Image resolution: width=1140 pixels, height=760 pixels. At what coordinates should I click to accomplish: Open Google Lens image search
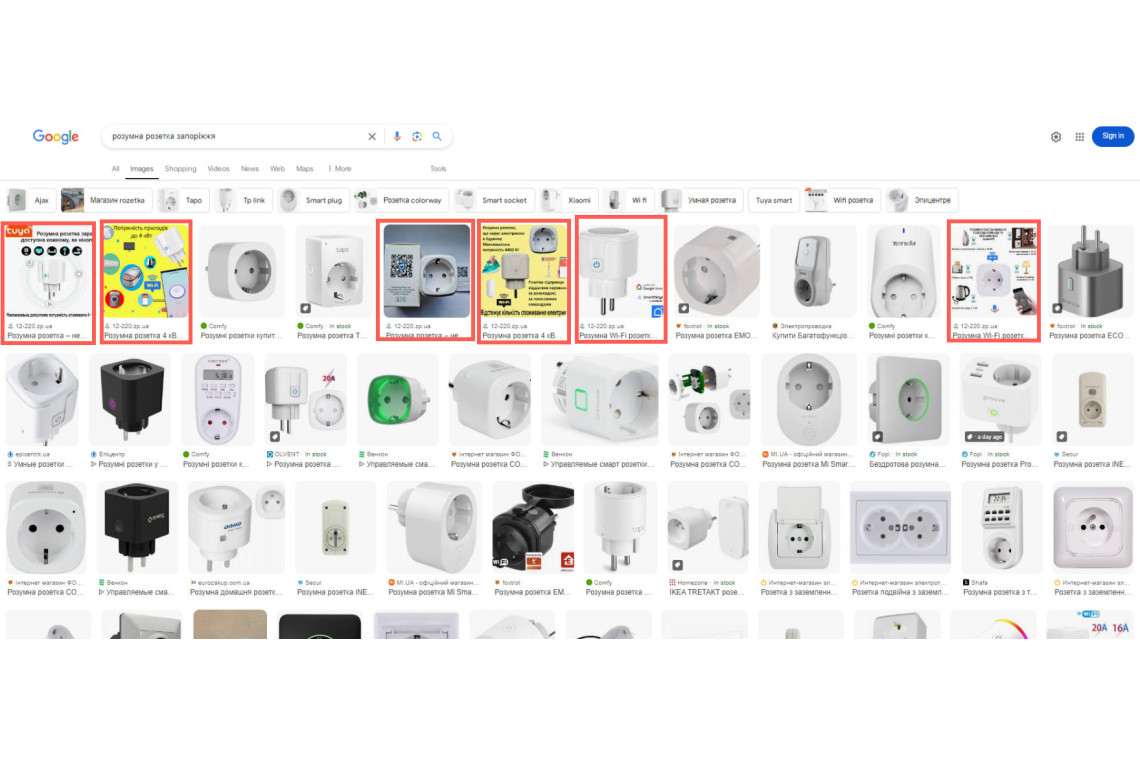point(417,136)
